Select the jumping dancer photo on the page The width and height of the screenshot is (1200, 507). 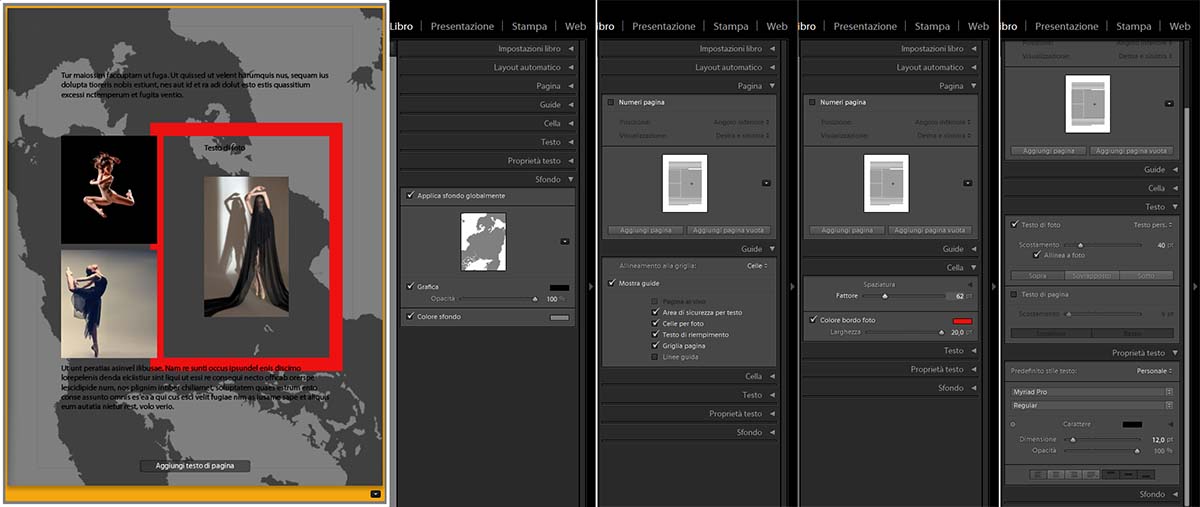(x=109, y=190)
